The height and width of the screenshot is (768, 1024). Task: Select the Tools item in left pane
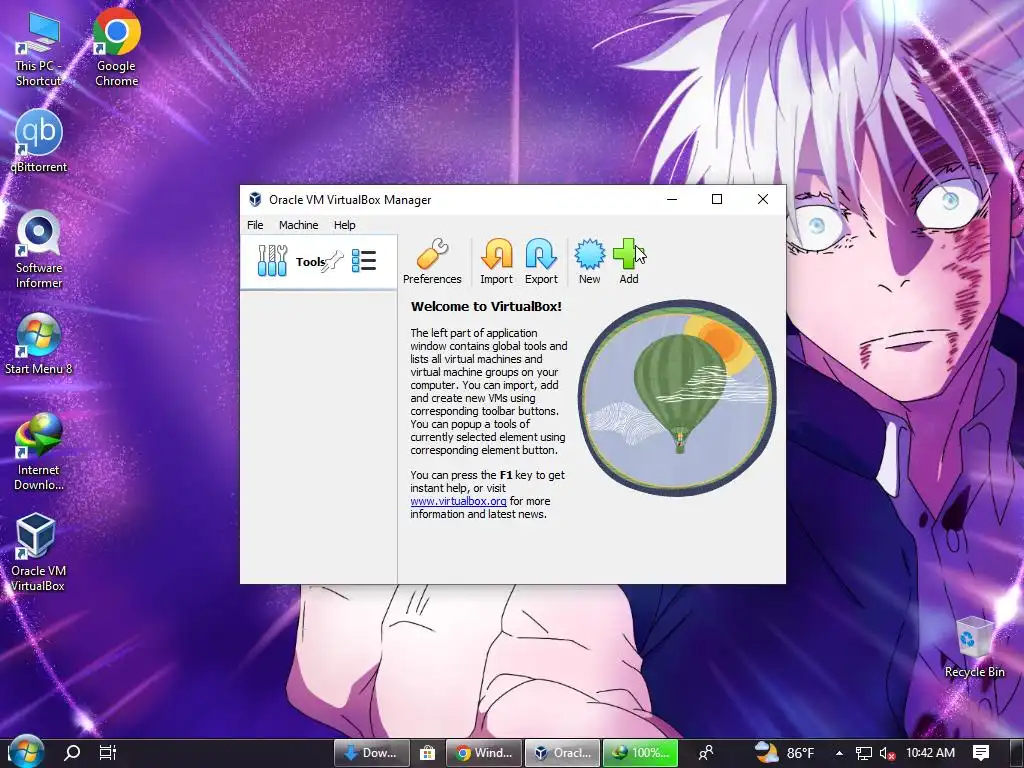coord(318,262)
